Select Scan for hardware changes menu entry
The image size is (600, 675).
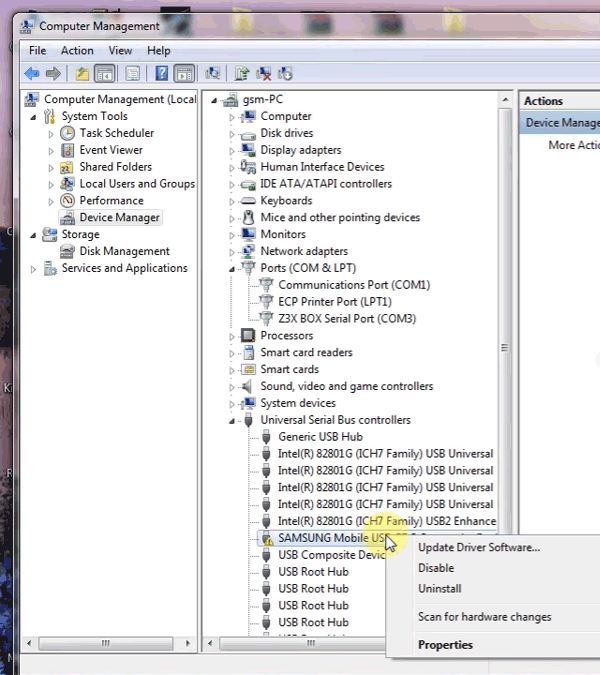(485, 617)
